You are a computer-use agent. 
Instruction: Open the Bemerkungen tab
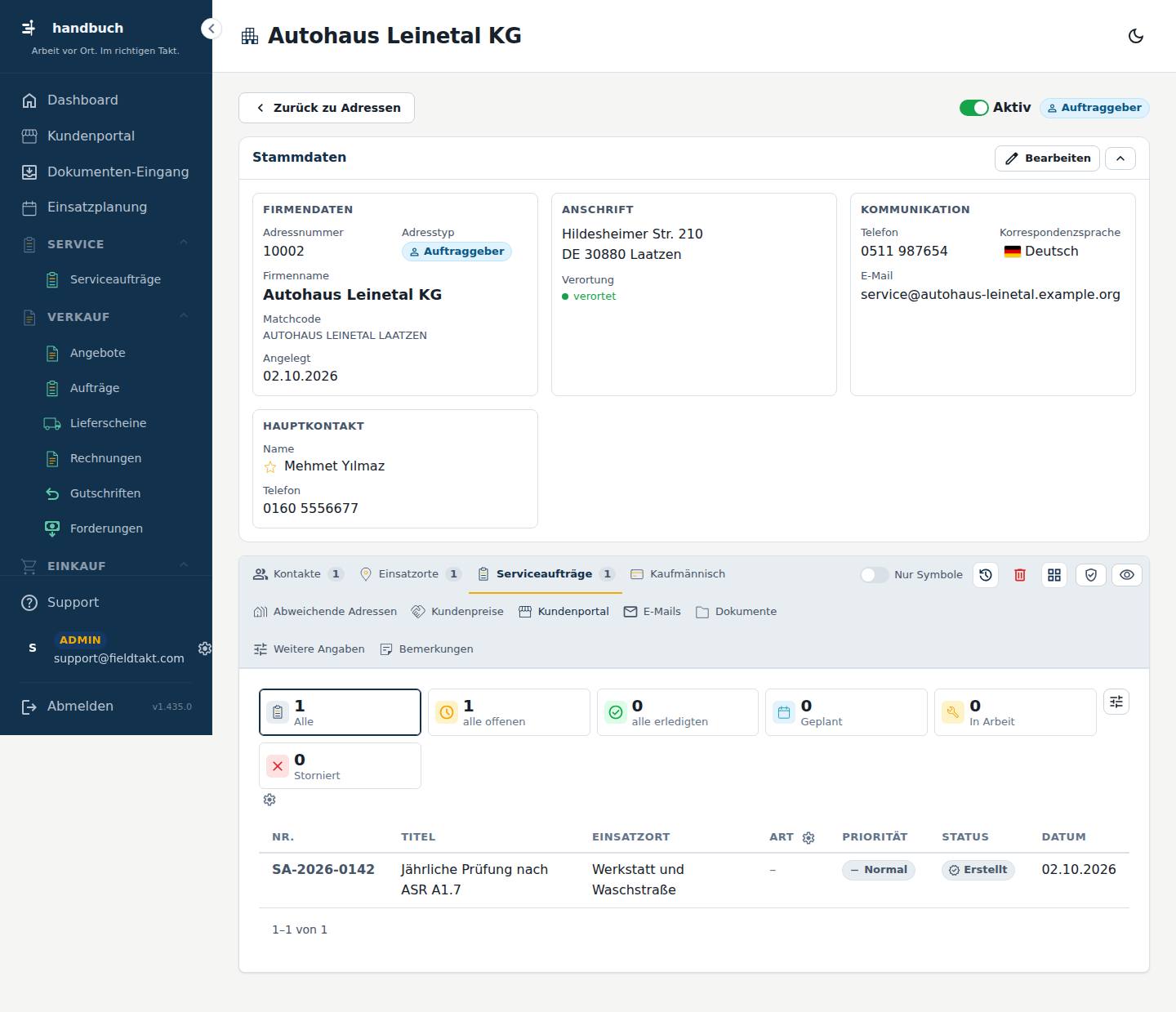click(427, 649)
